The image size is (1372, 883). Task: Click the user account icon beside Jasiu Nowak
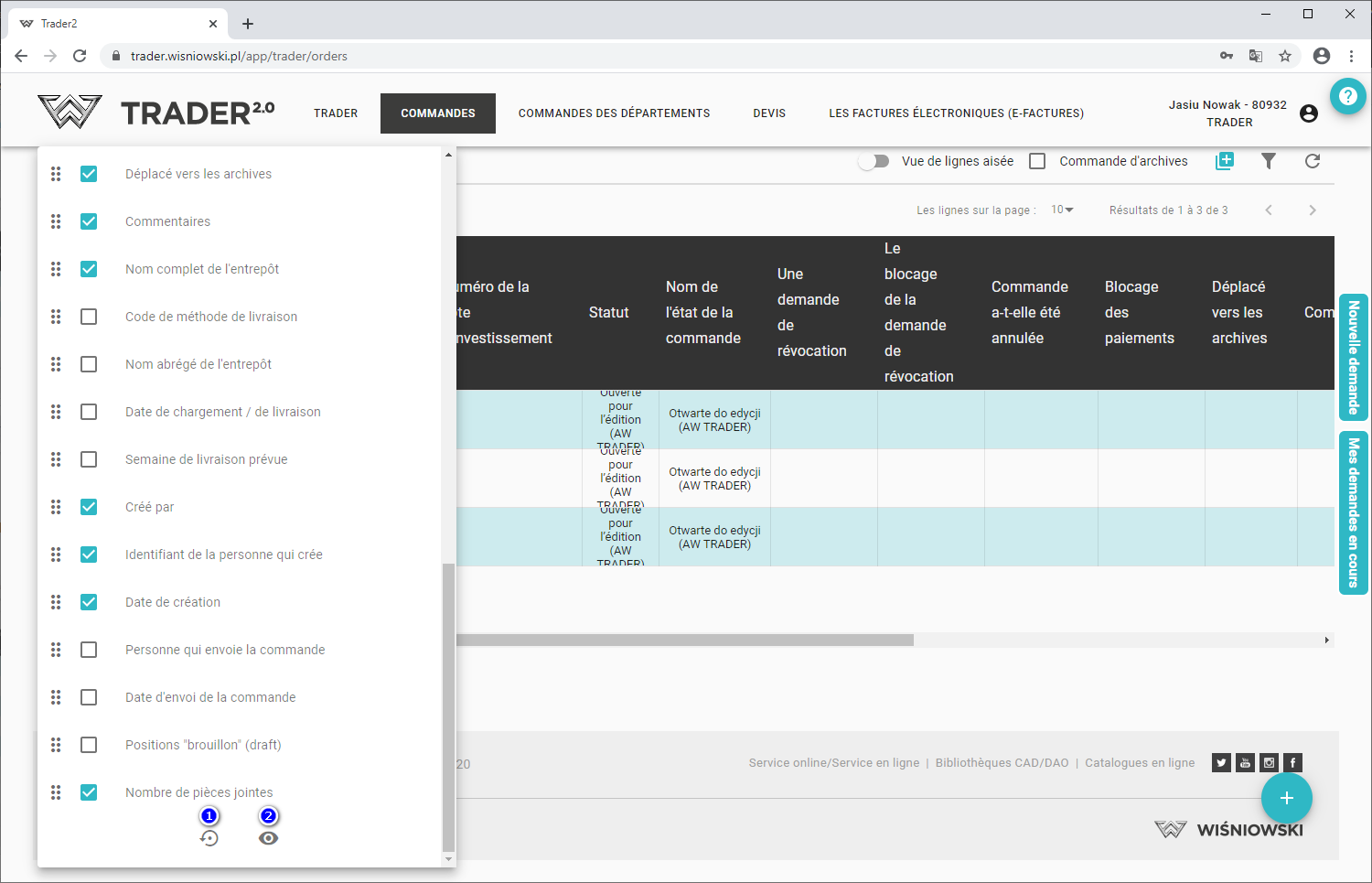pos(1309,113)
